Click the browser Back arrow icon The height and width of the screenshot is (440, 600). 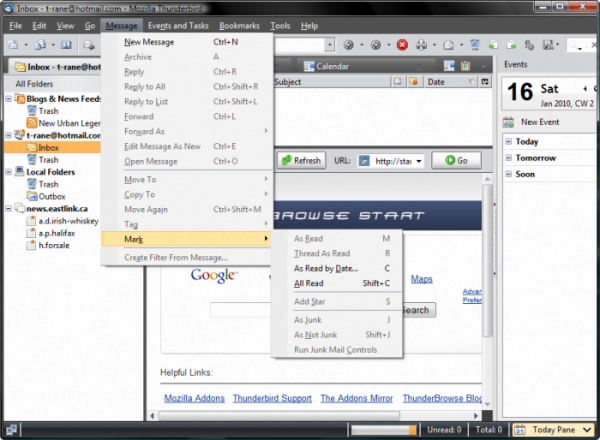tap(348, 45)
